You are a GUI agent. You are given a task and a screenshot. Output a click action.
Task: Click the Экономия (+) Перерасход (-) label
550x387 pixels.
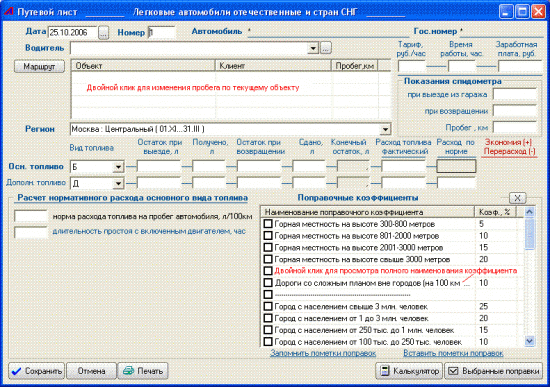tap(509, 147)
